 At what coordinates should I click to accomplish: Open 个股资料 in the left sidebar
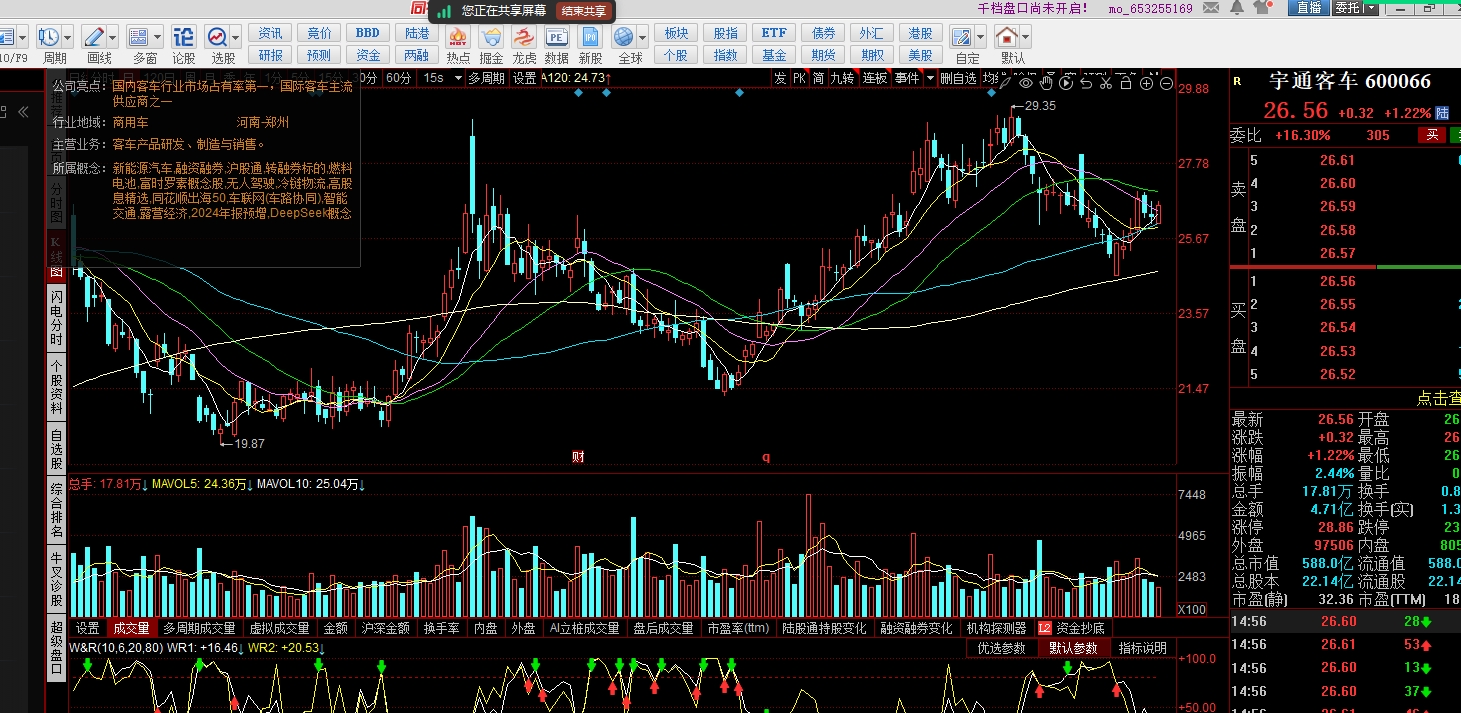[x=57, y=387]
